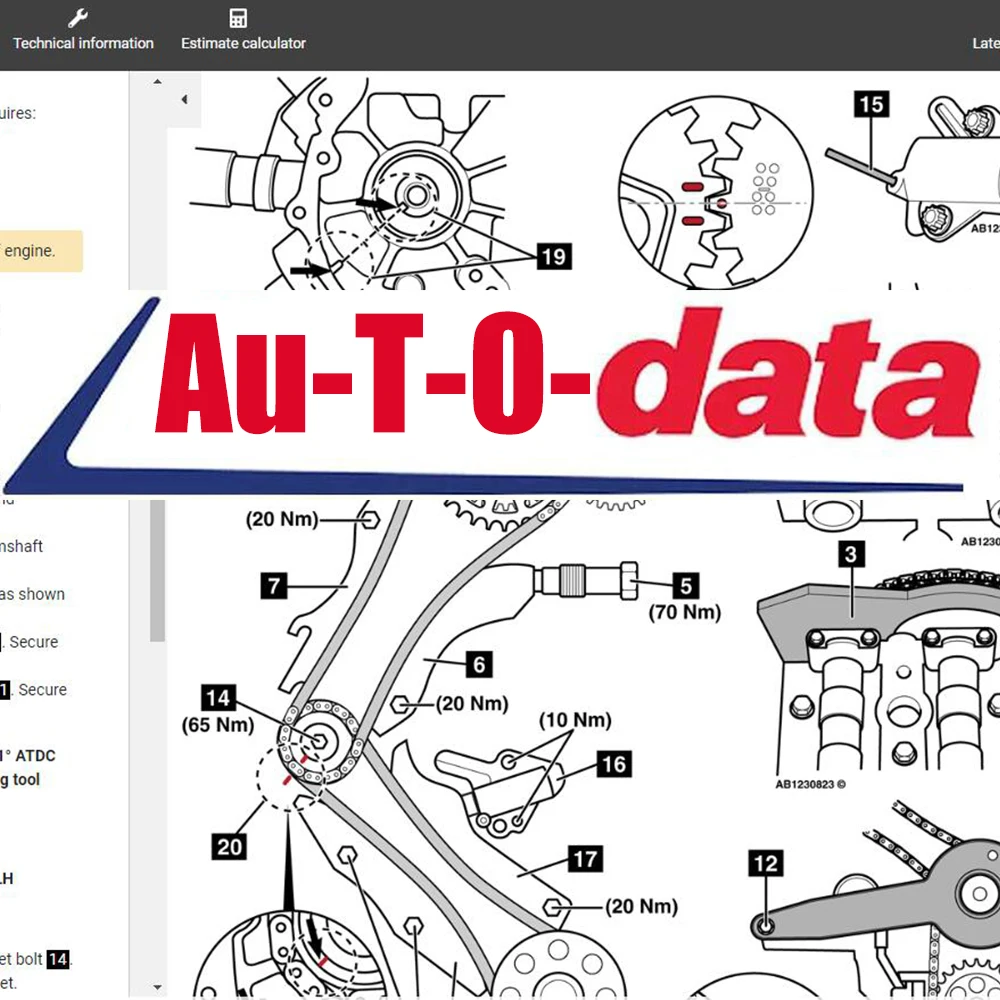
Task: Click the 'Late' item in top bar
Action: coord(985,43)
